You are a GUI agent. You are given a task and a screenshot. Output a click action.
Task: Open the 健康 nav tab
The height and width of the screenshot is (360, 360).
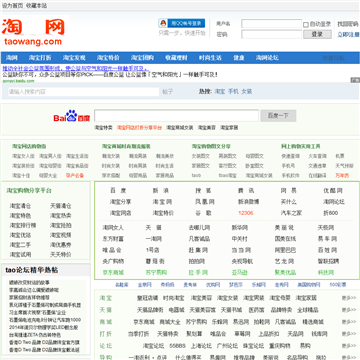pos(239,58)
